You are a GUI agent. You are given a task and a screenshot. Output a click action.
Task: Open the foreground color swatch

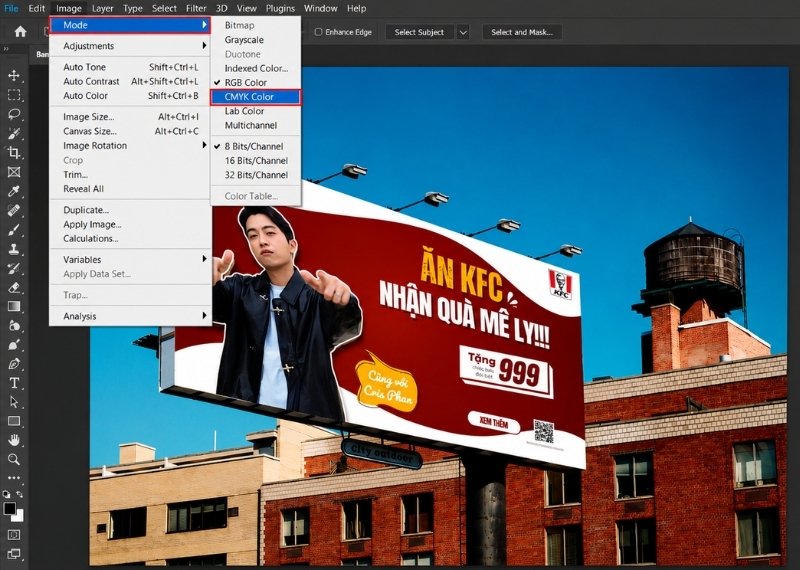[9, 508]
